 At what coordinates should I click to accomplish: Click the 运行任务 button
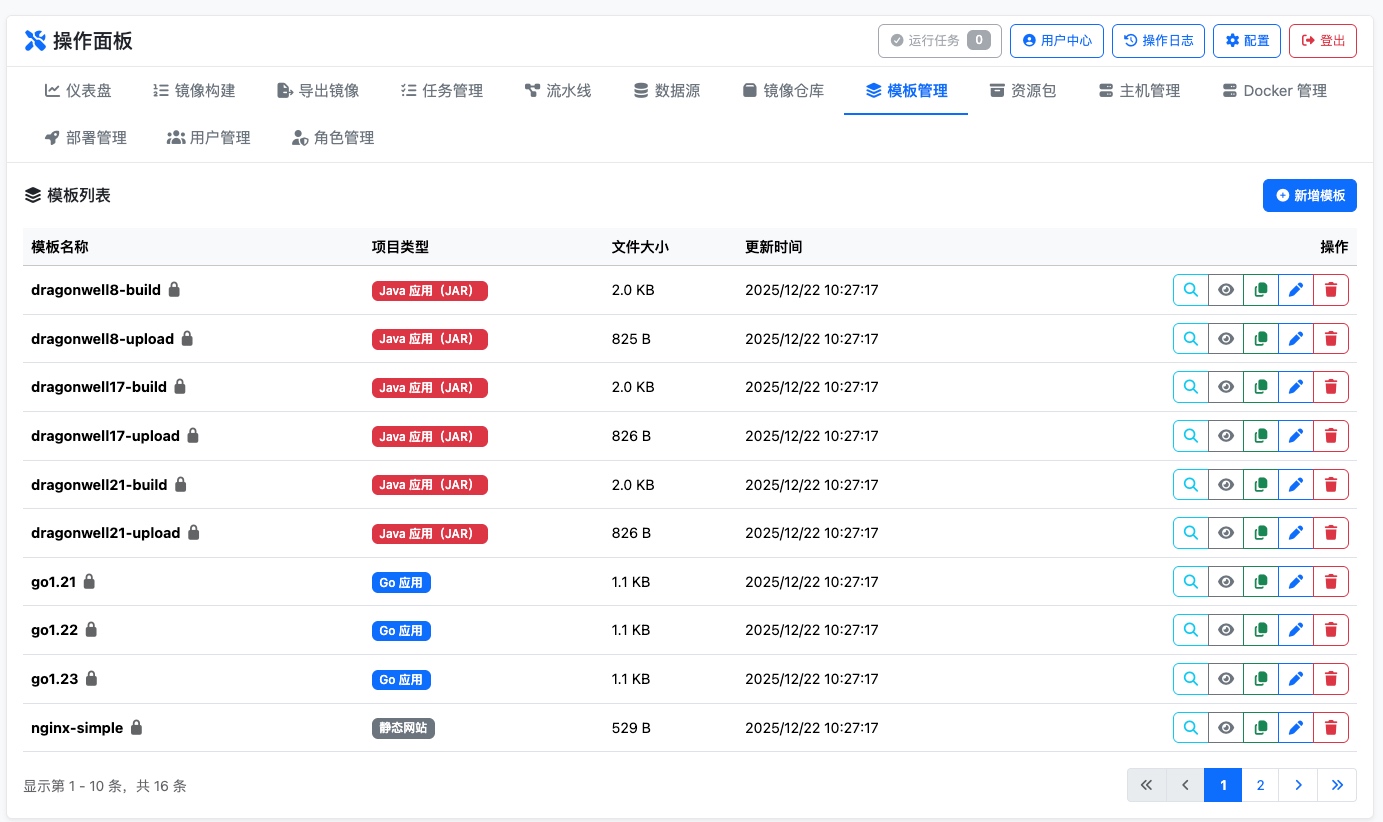tap(940, 41)
